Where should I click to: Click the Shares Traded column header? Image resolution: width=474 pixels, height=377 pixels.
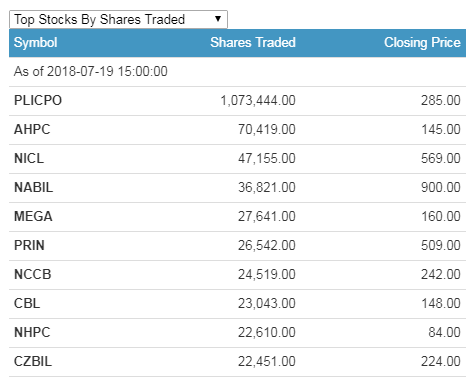click(253, 43)
